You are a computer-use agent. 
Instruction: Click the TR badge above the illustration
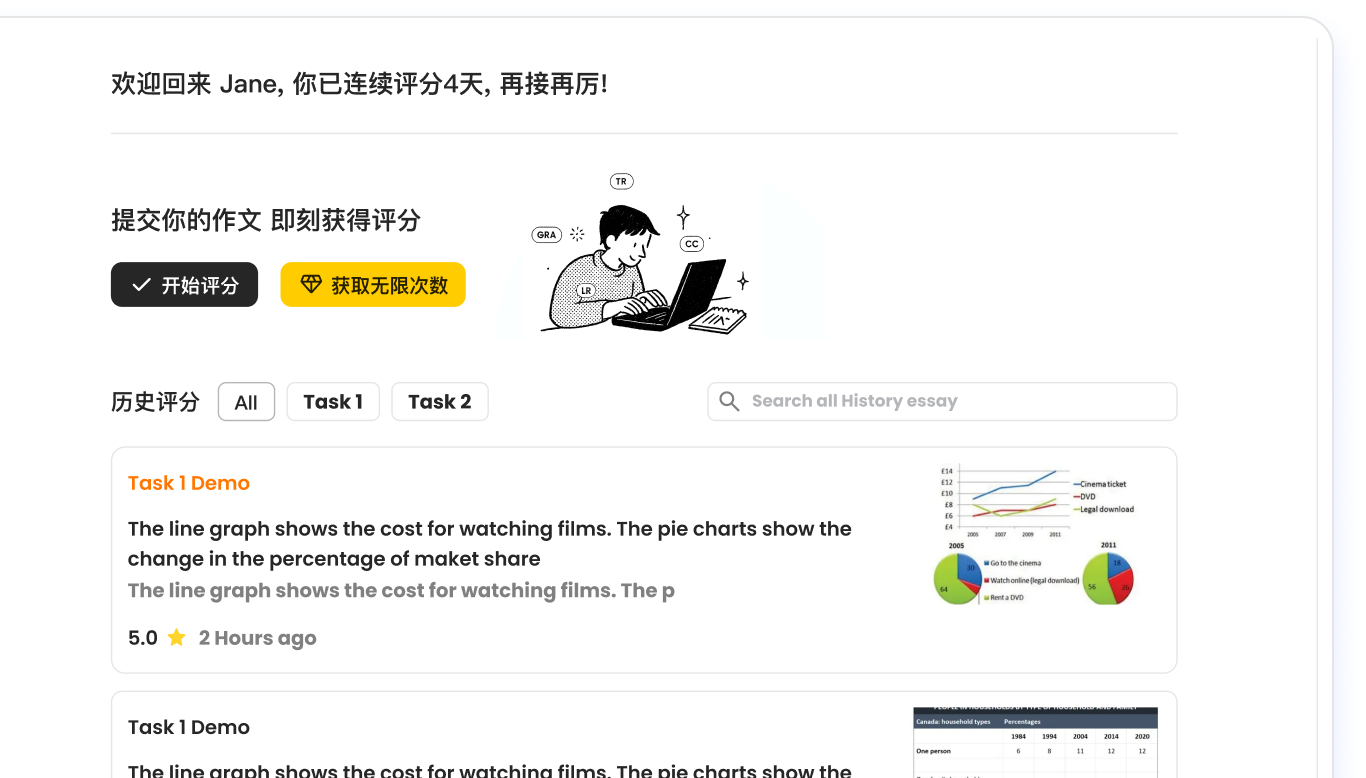(621, 182)
